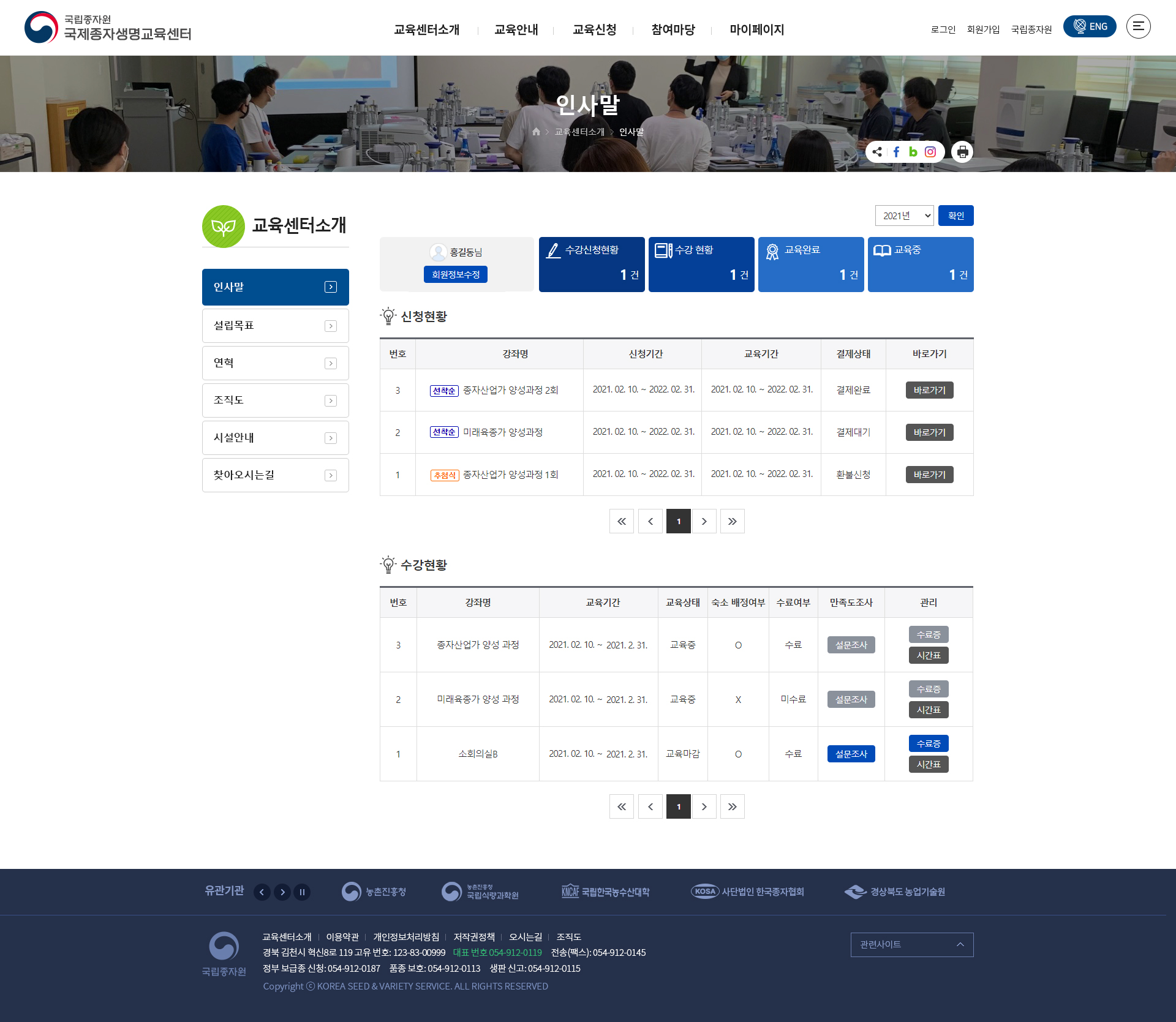Click the Naver blog share icon
The image size is (1176, 1022).
point(913,152)
